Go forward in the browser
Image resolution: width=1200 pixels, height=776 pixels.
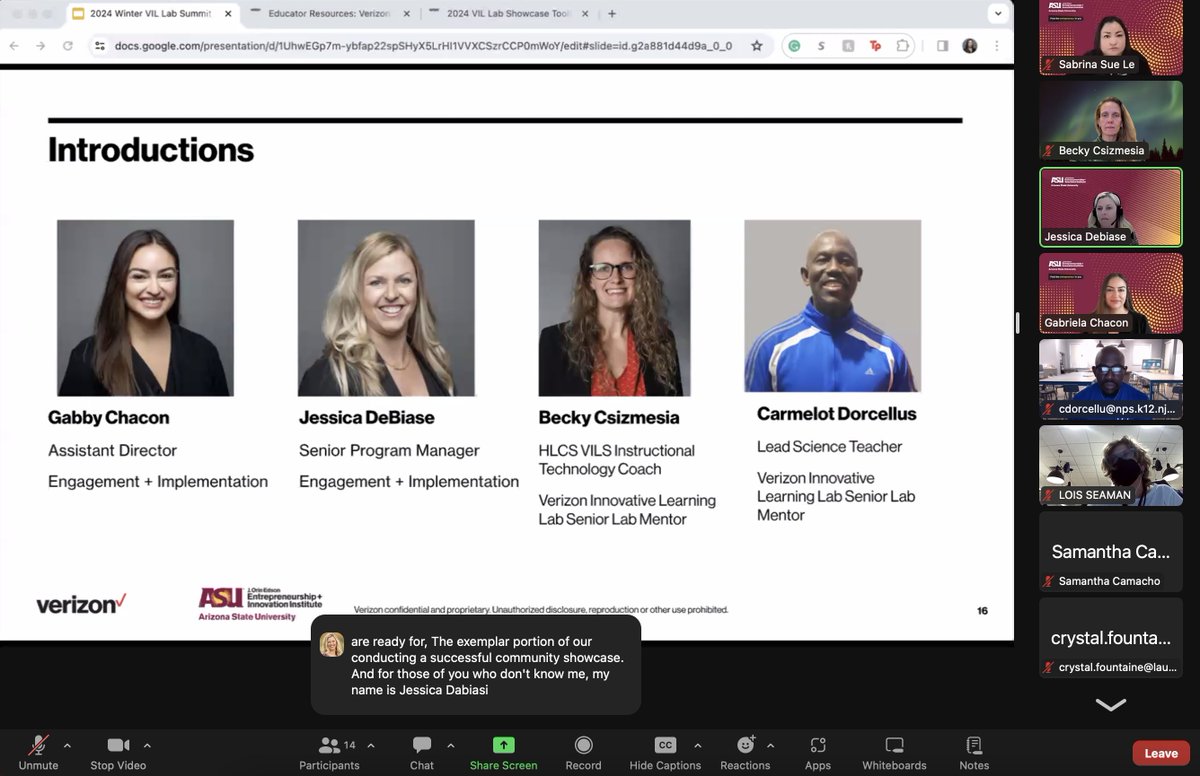pyautogui.click(x=40, y=46)
